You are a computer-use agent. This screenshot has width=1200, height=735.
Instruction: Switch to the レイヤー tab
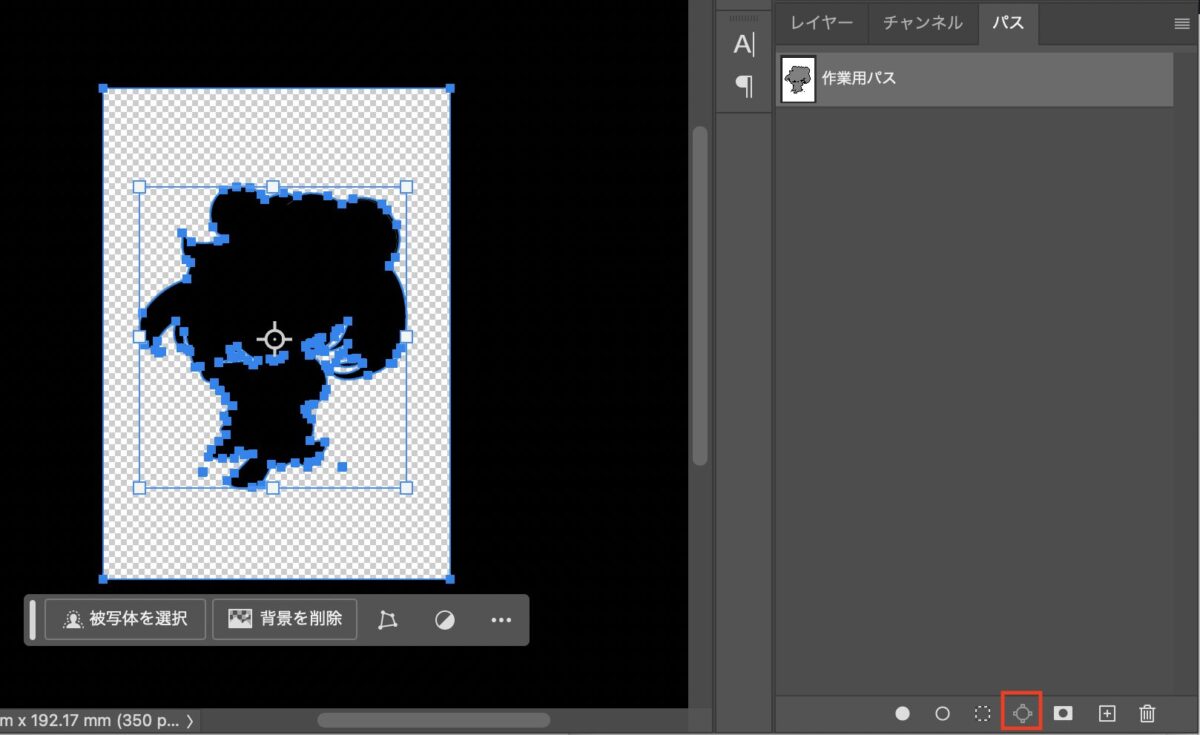[x=821, y=23]
